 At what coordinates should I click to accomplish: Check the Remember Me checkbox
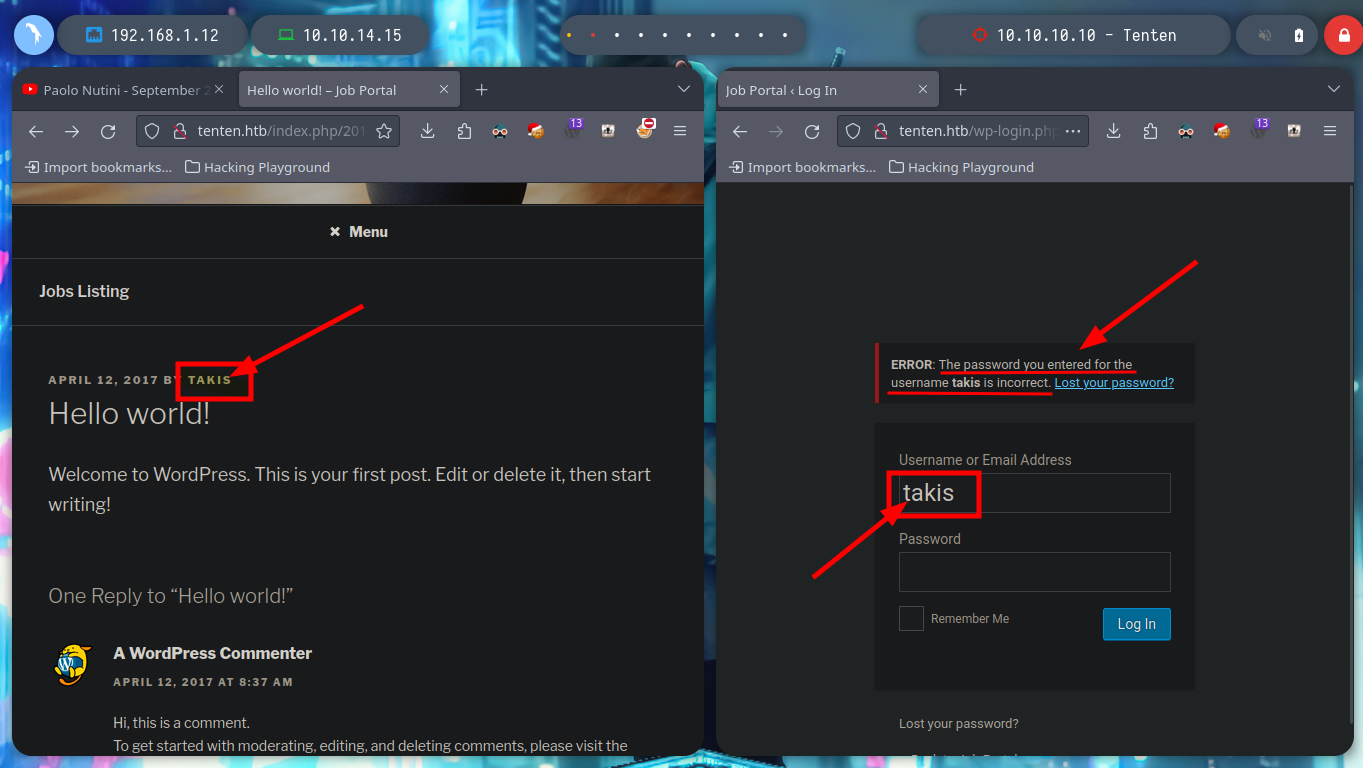[911, 618]
